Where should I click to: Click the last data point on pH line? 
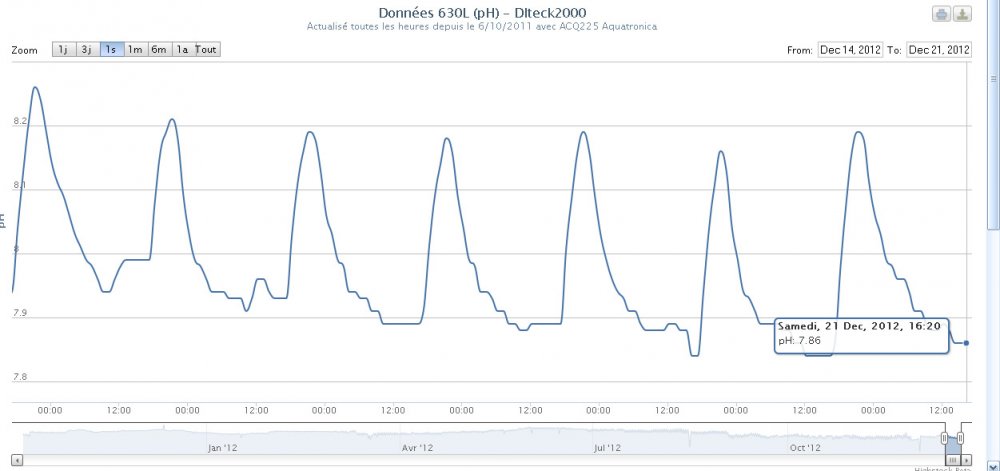click(x=966, y=343)
